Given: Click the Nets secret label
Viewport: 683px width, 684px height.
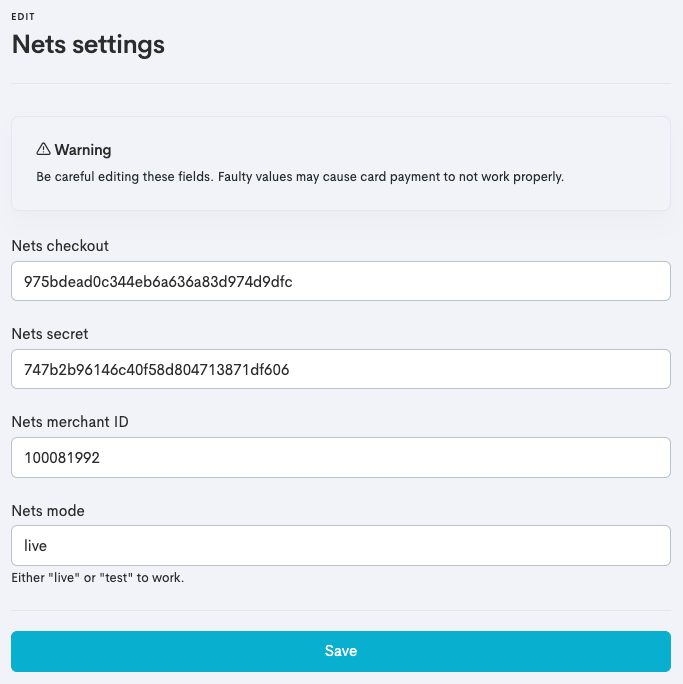Looking at the screenshot, I should point(50,334).
